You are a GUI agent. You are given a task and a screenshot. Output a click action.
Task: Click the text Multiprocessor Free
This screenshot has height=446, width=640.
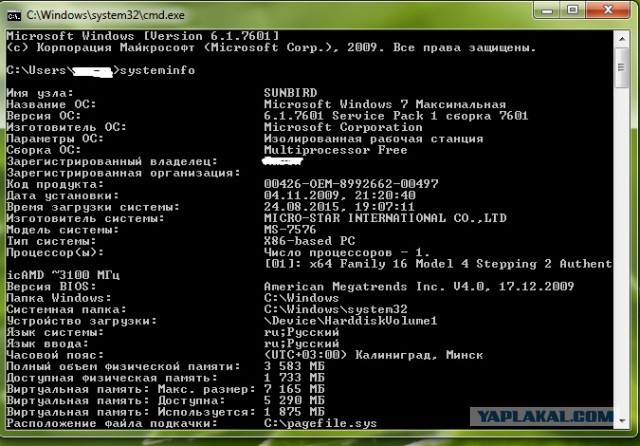[x=336, y=150]
